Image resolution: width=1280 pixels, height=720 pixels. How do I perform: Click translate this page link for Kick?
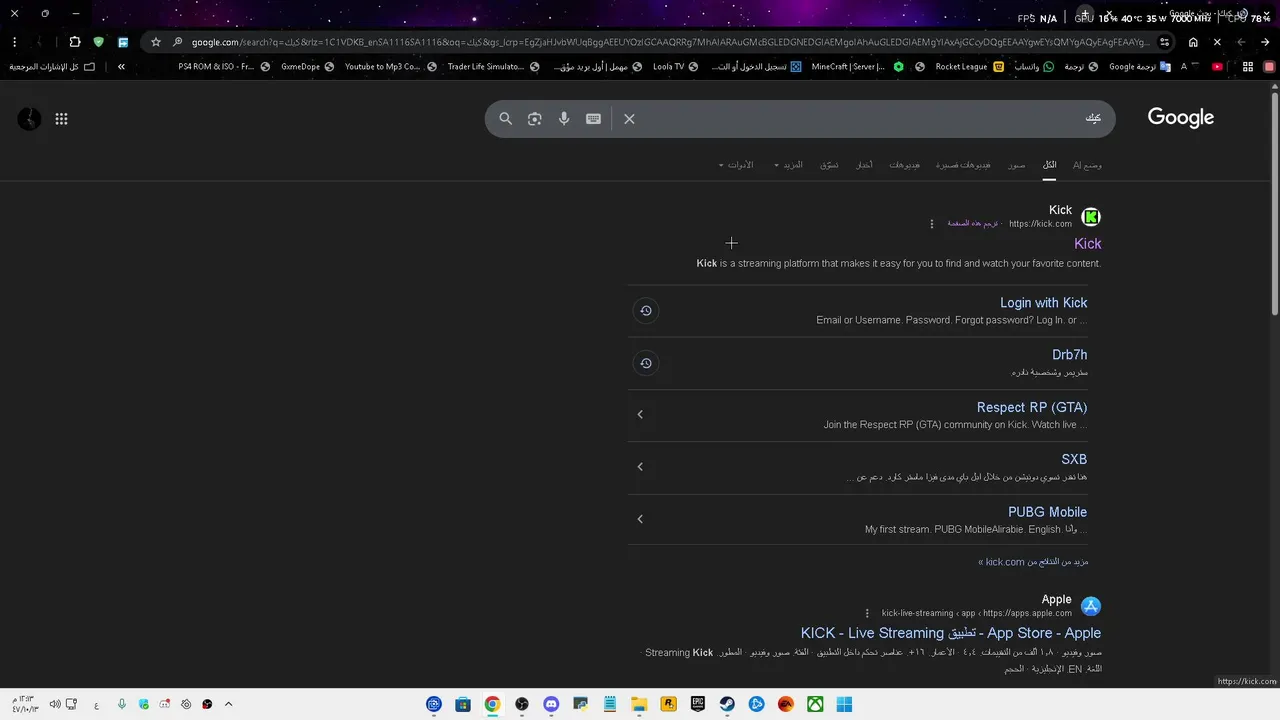(973, 224)
